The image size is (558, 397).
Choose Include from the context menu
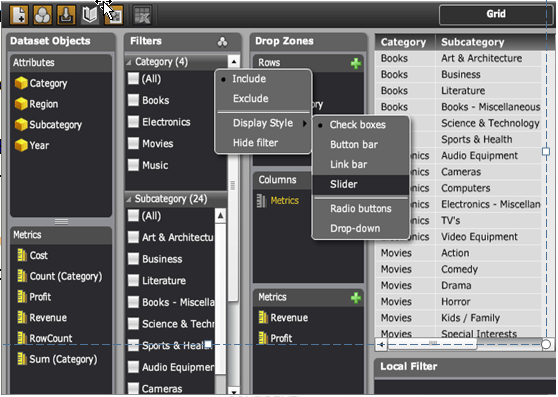[x=249, y=79]
